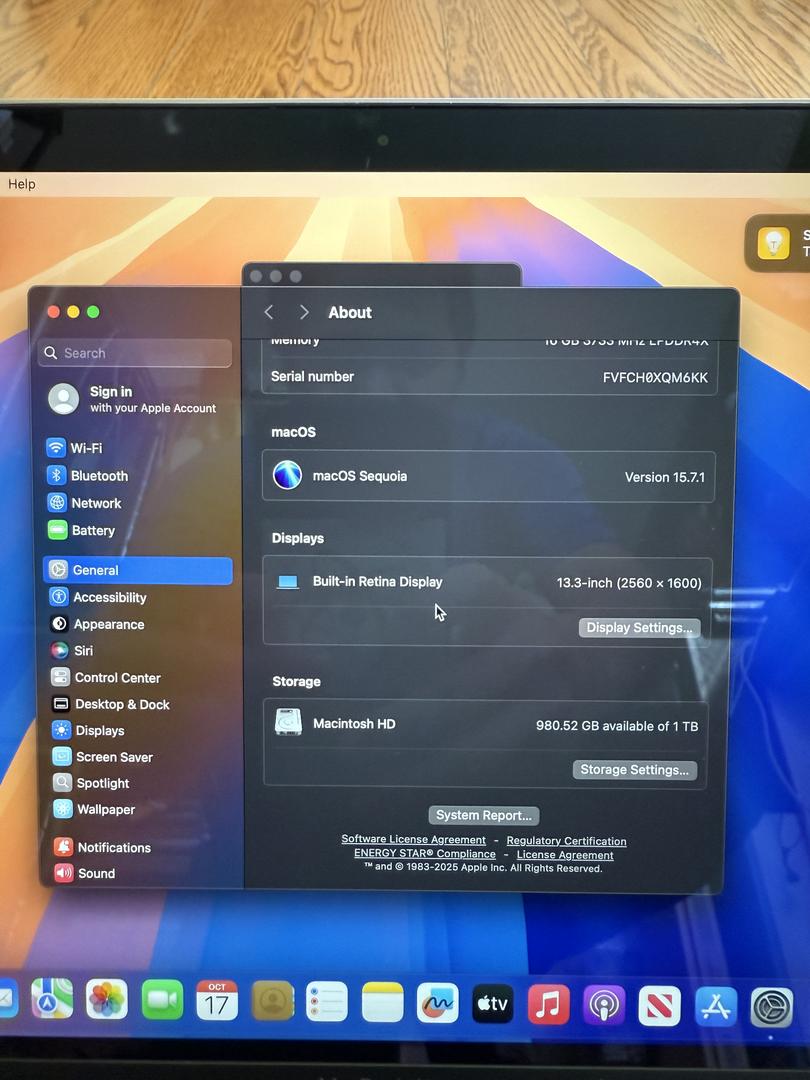Open Control Center settings
Viewport: 810px width, 1080px height.
(116, 678)
